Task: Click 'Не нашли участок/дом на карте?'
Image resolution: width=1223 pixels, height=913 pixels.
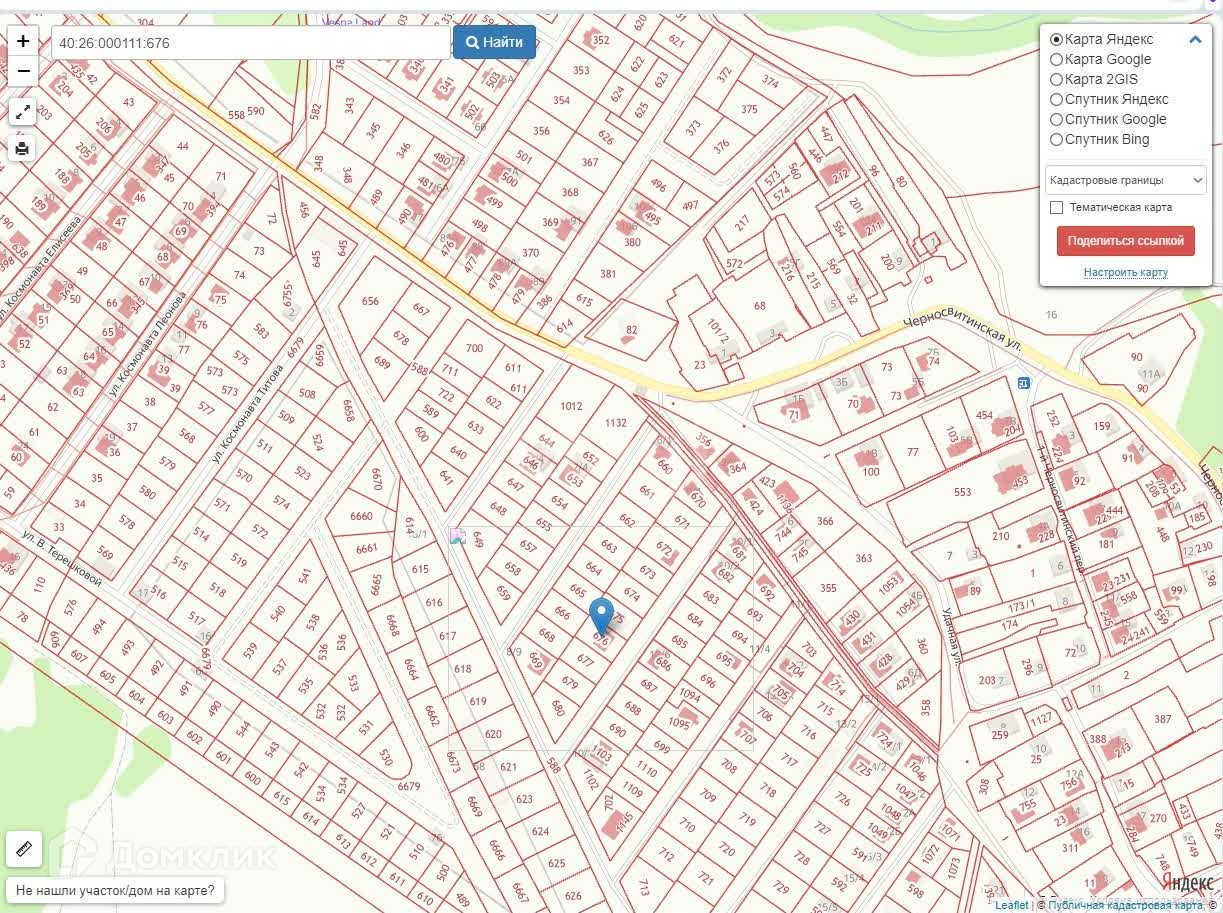Action: click(x=116, y=889)
